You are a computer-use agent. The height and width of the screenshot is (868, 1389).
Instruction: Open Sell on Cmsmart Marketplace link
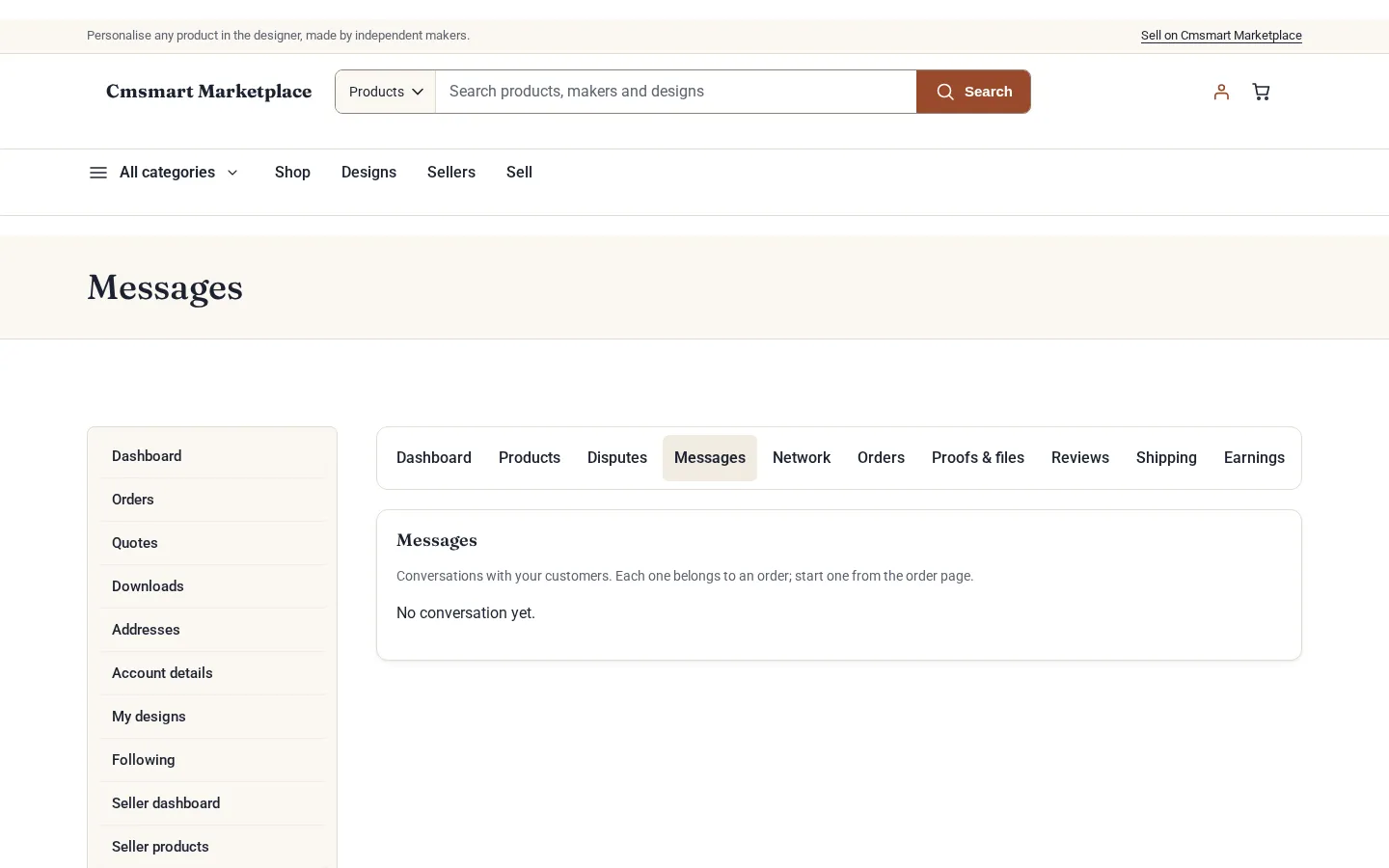click(1221, 36)
